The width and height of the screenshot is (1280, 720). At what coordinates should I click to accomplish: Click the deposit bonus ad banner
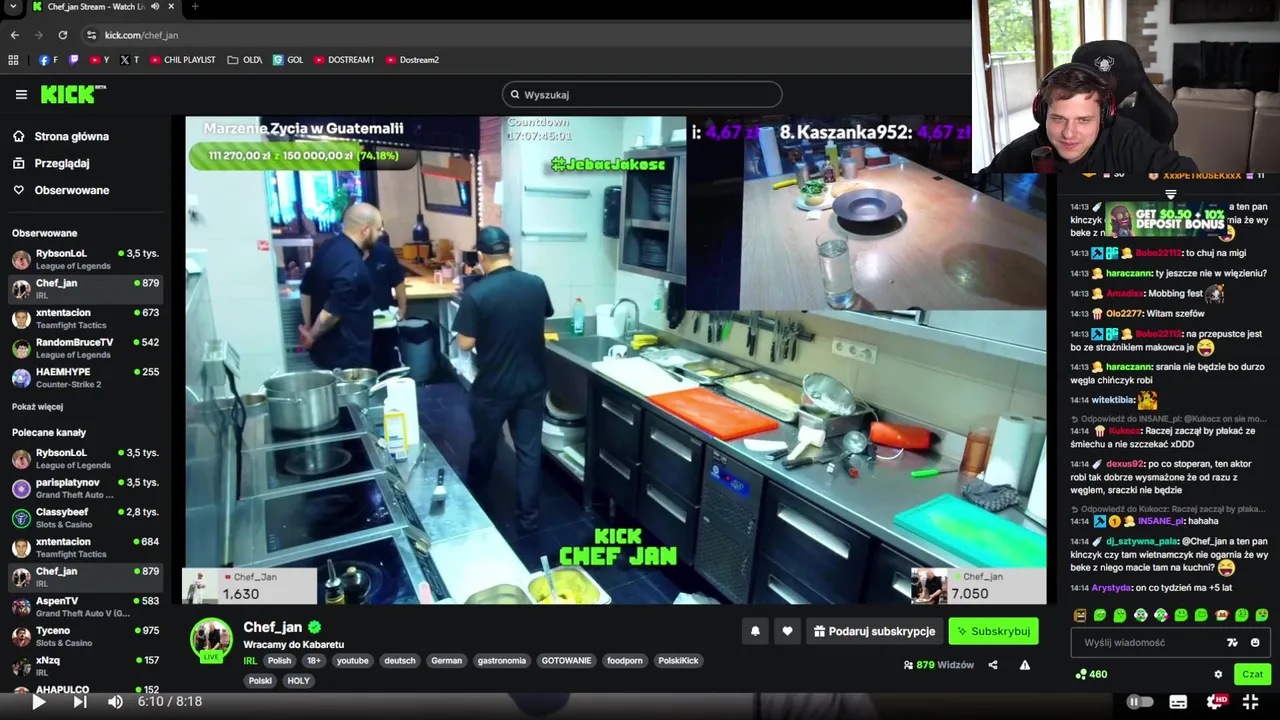click(x=1168, y=218)
